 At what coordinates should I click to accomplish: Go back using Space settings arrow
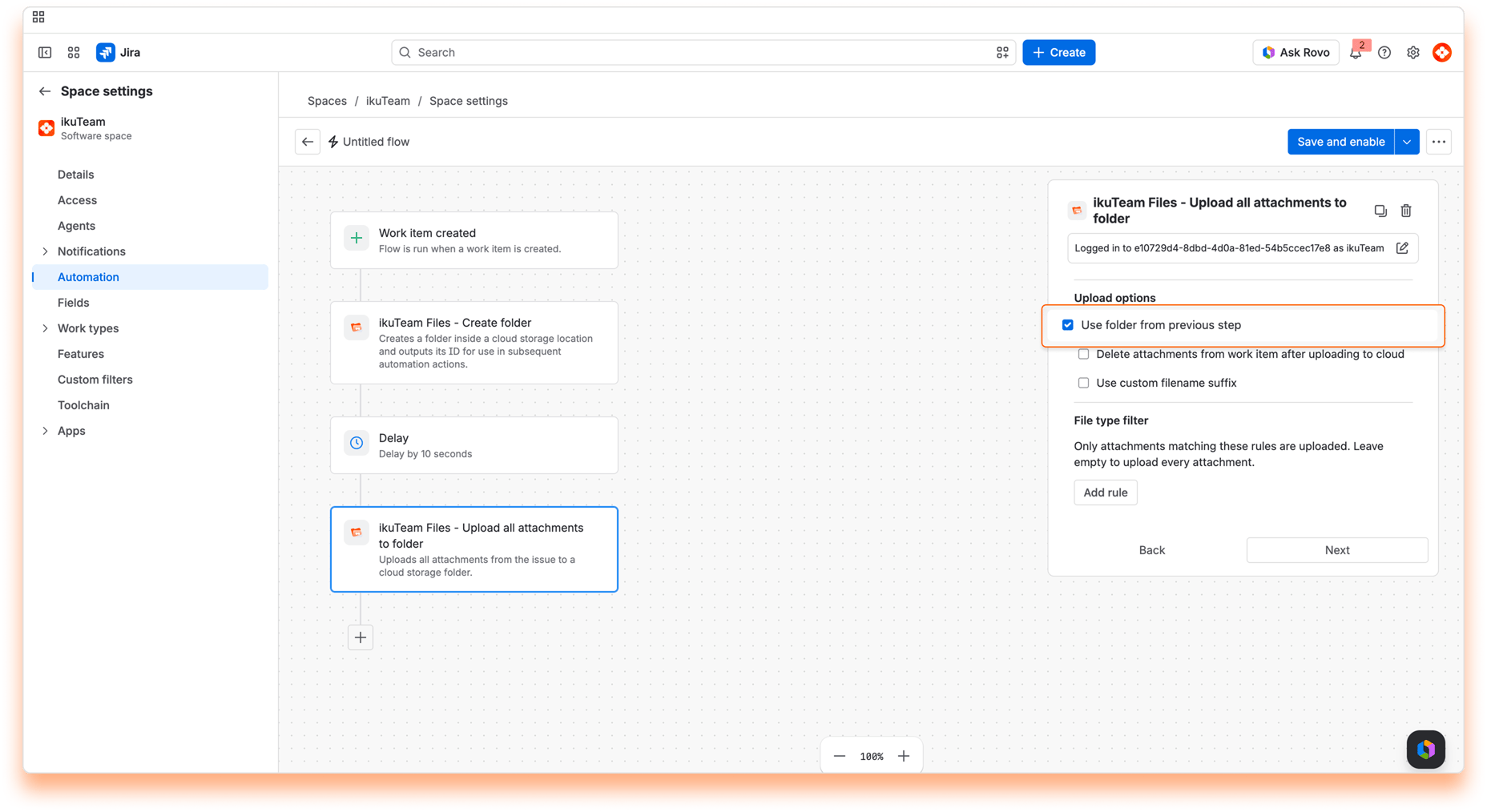tap(45, 91)
